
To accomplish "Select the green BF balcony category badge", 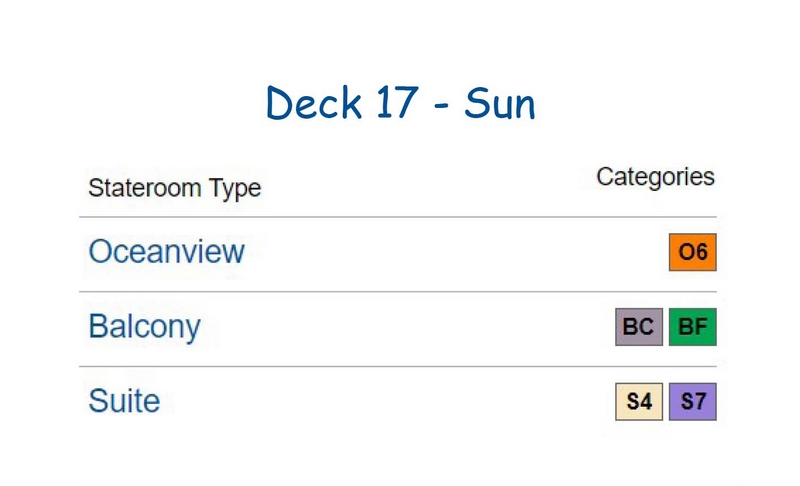I will tap(692, 327).
